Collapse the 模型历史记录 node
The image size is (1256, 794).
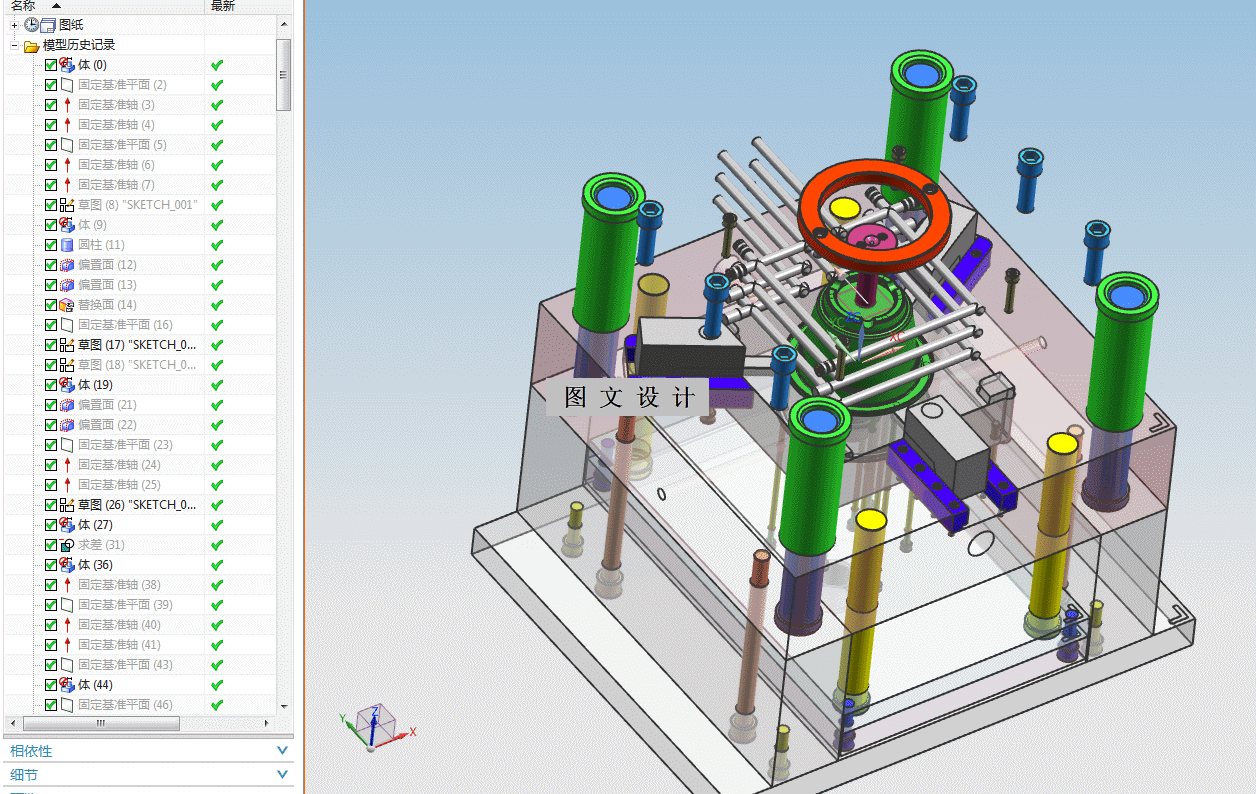15,45
